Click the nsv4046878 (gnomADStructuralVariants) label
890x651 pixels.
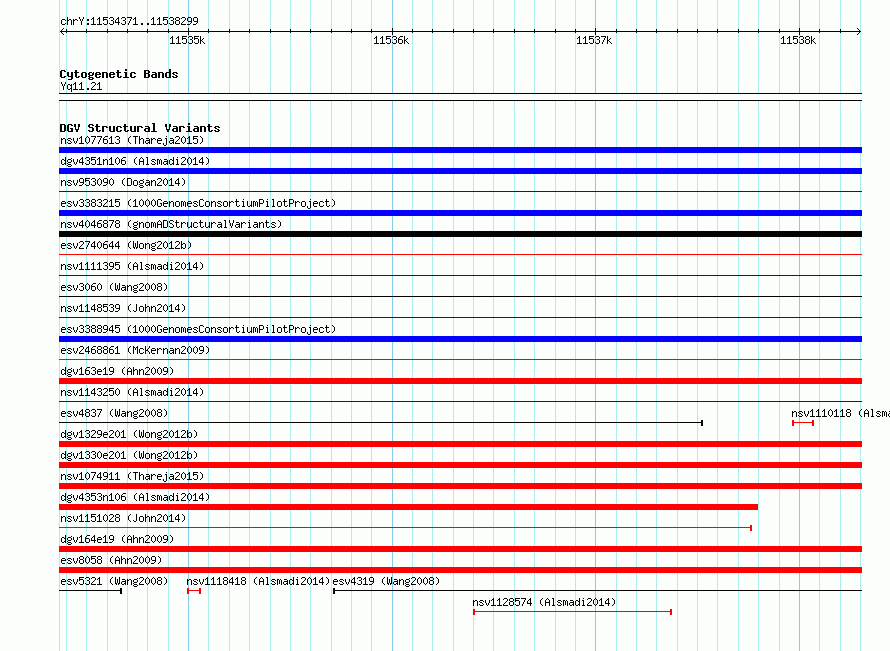(x=171, y=224)
